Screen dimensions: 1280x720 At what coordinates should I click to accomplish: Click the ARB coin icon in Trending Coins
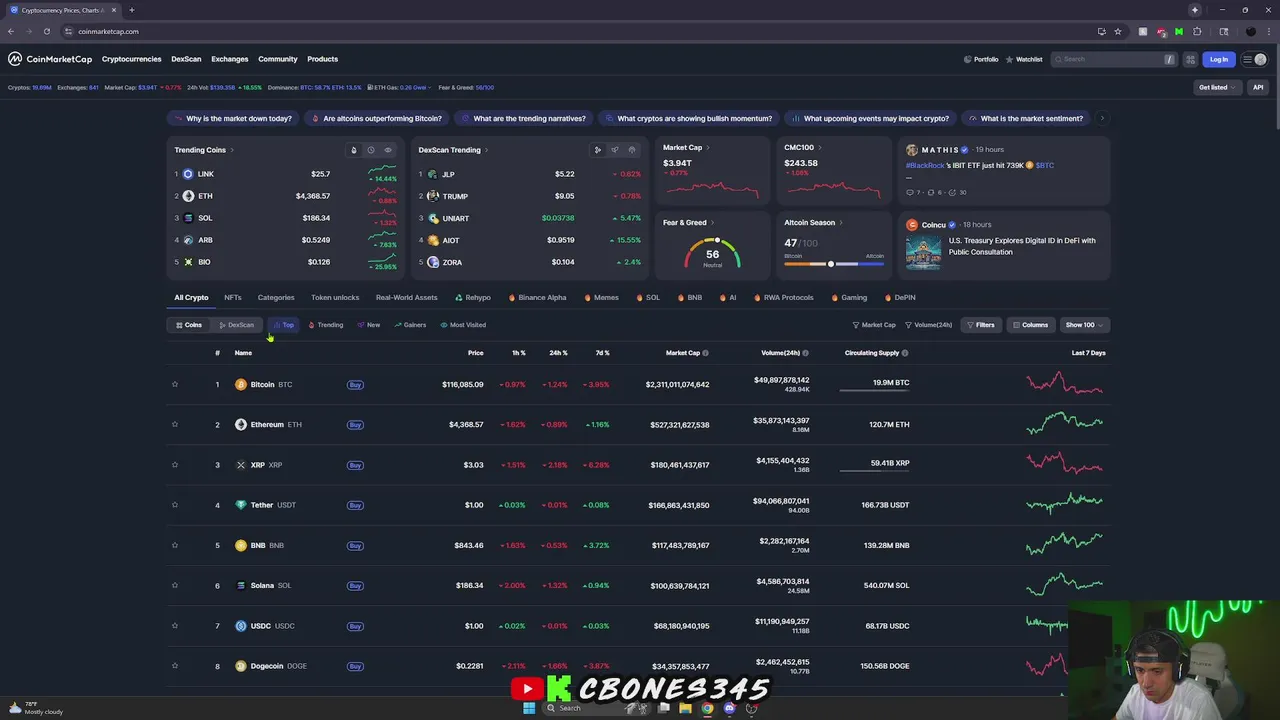coord(188,240)
